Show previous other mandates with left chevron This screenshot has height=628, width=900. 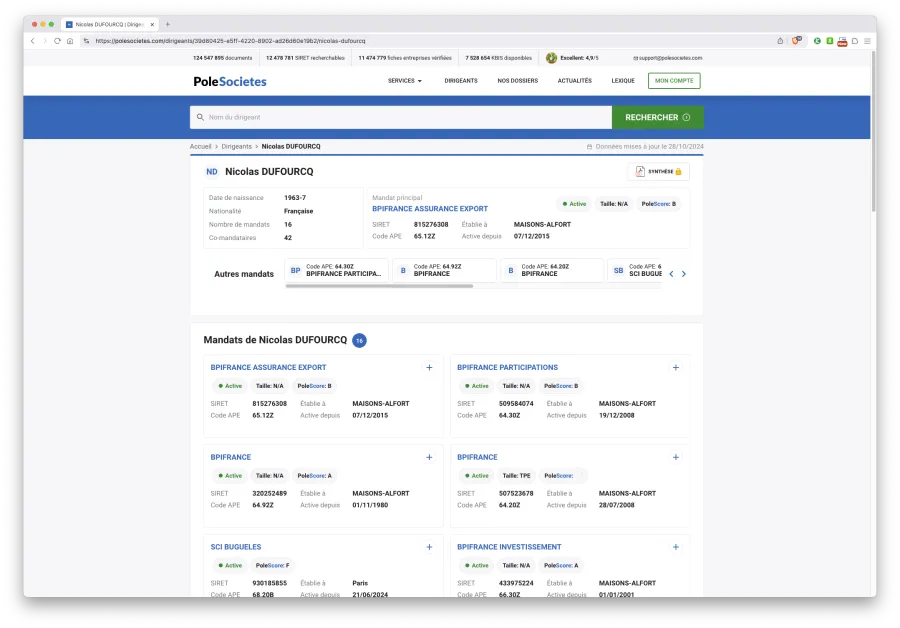pyautogui.click(x=671, y=274)
